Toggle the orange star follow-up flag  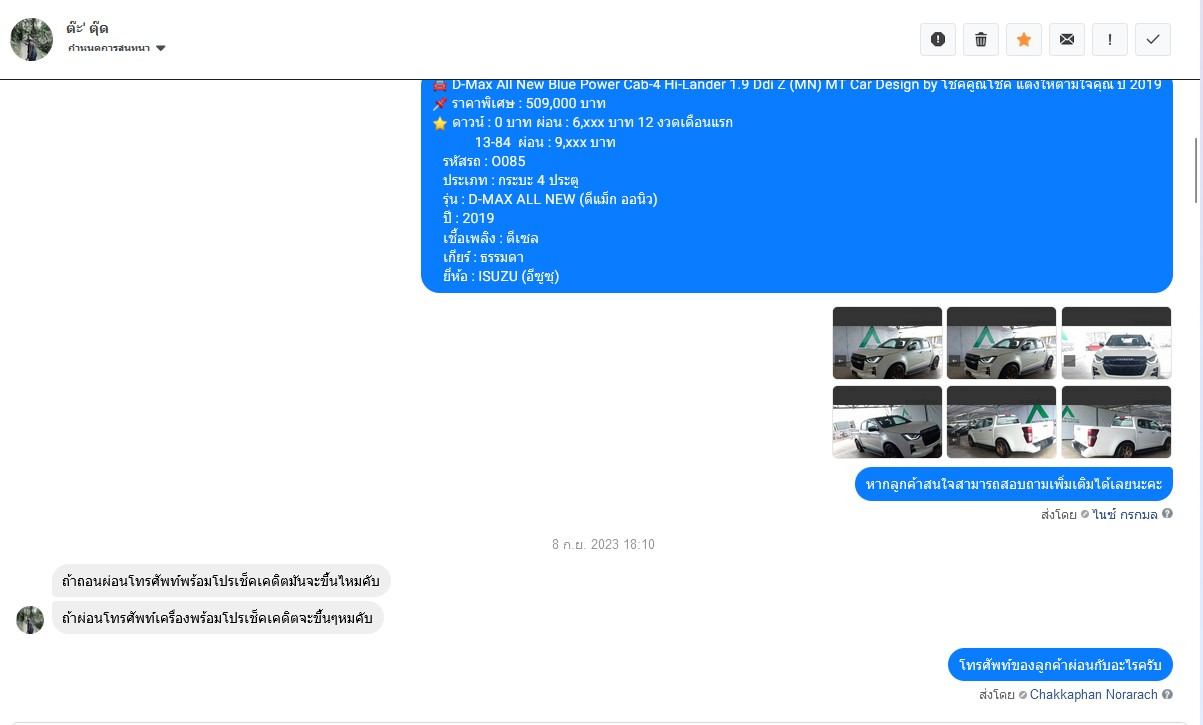pyautogui.click(x=1024, y=39)
